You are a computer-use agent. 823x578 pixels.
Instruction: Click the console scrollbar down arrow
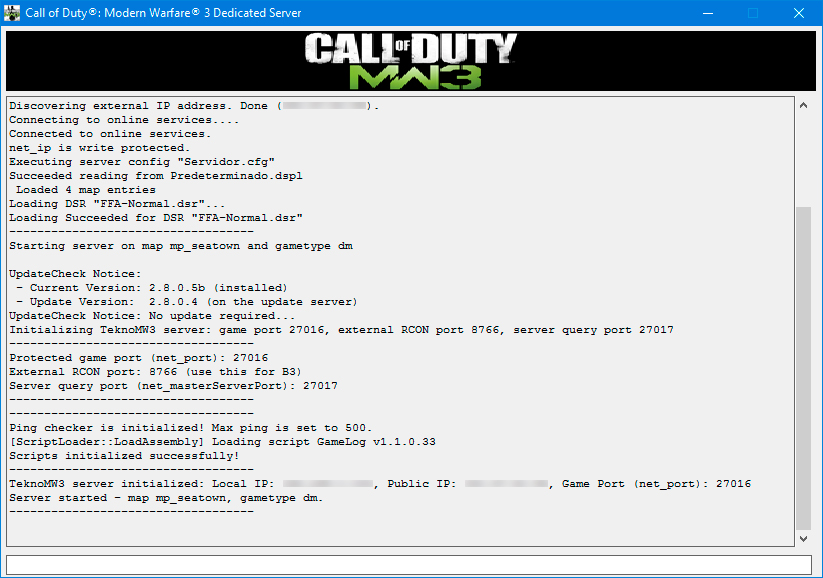(x=803, y=539)
